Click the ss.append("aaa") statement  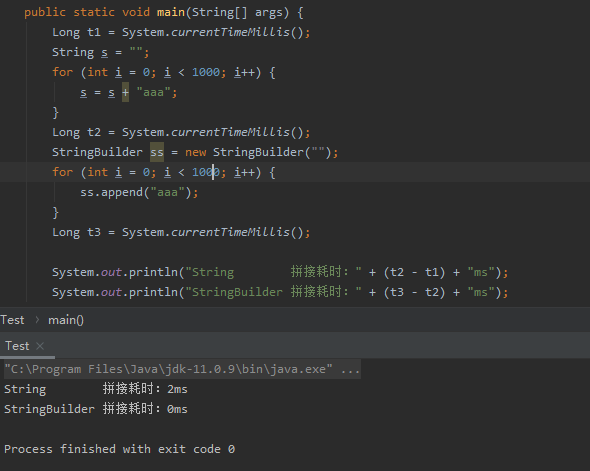(139, 192)
